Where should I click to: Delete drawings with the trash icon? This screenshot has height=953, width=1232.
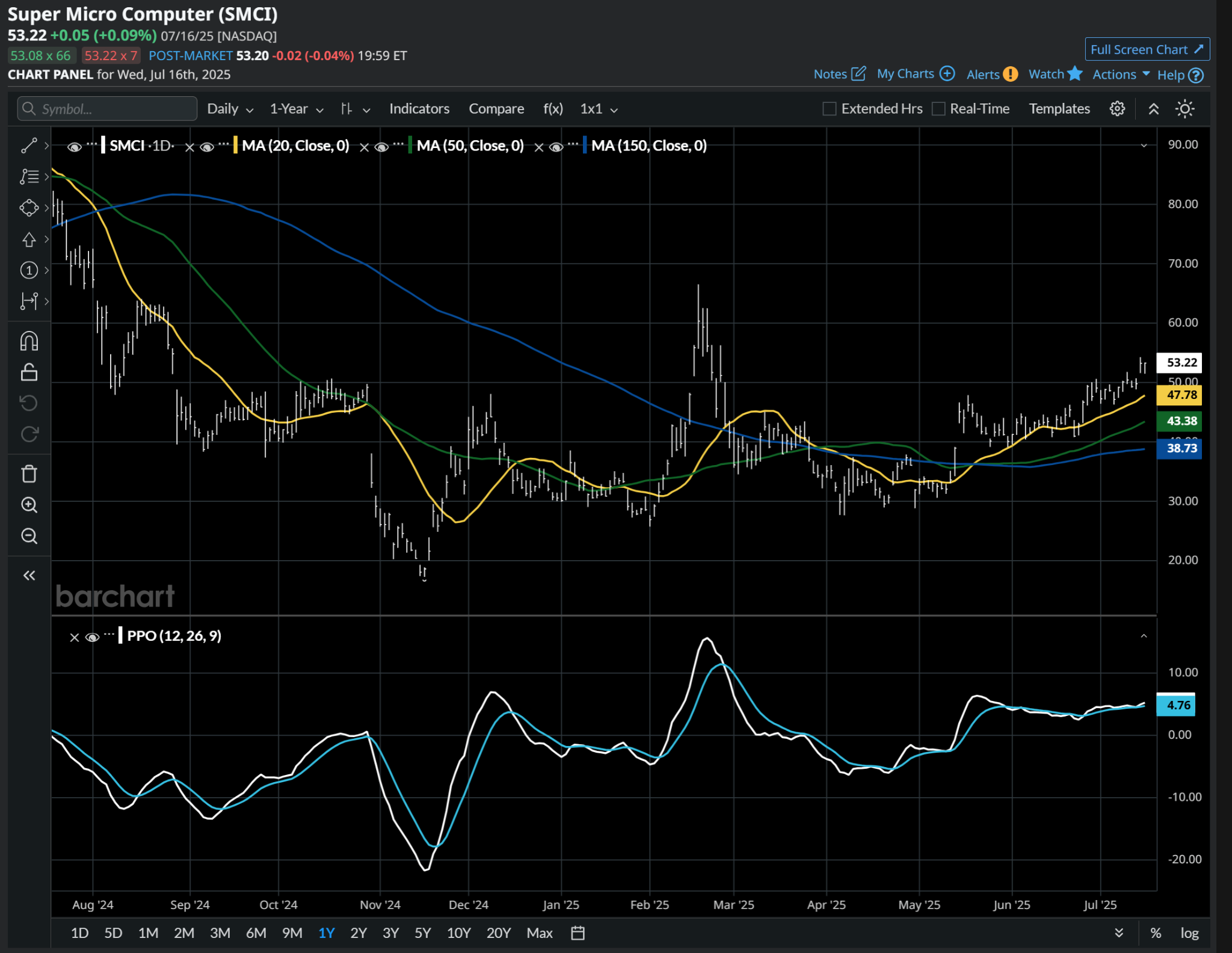[x=29, y=474]
